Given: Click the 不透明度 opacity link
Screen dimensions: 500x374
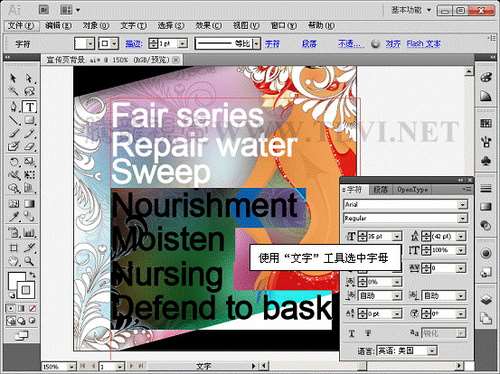Looking at the screenshot, I should (350, 44).
